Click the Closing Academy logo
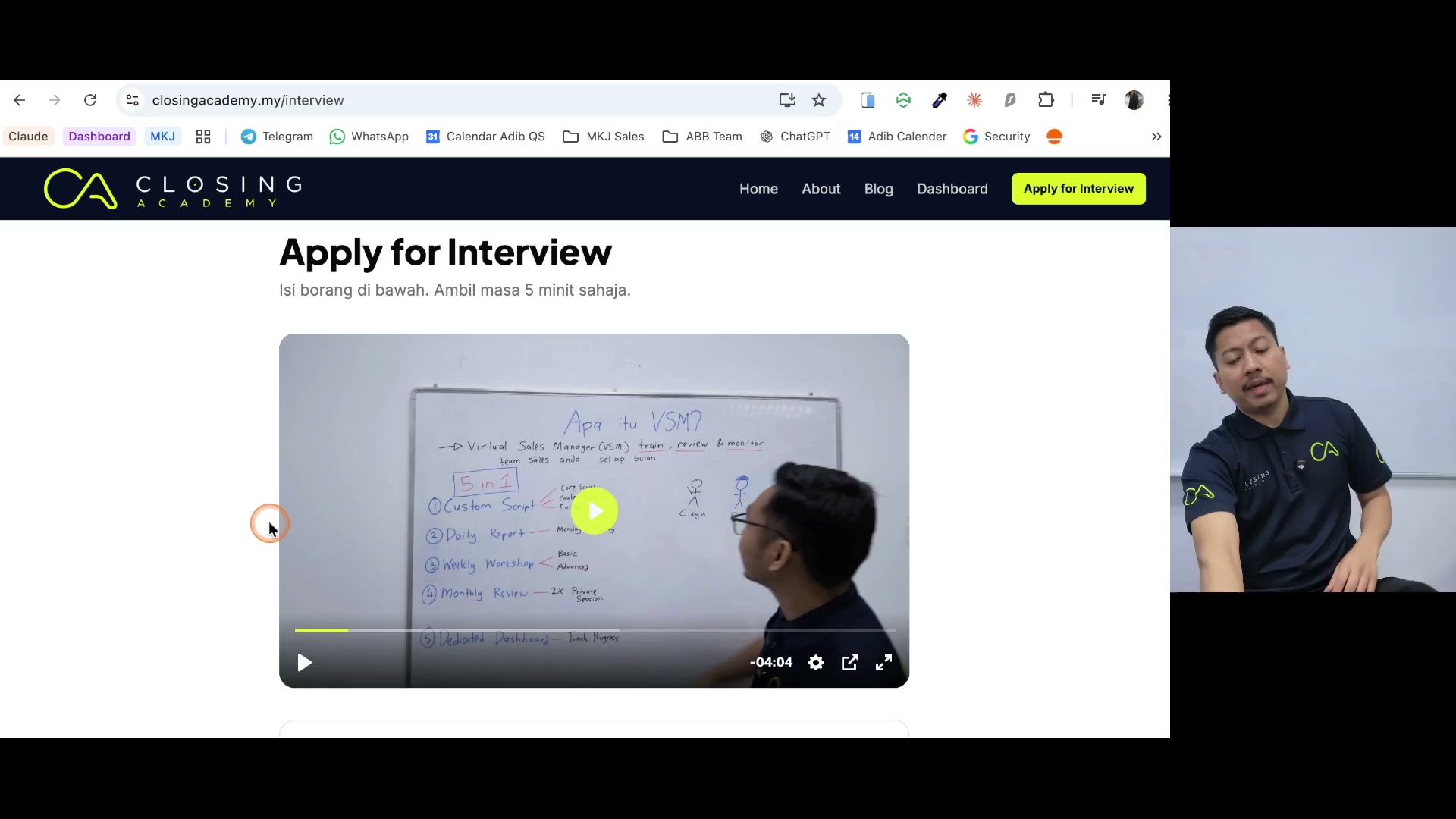 [x=173, y=189]
